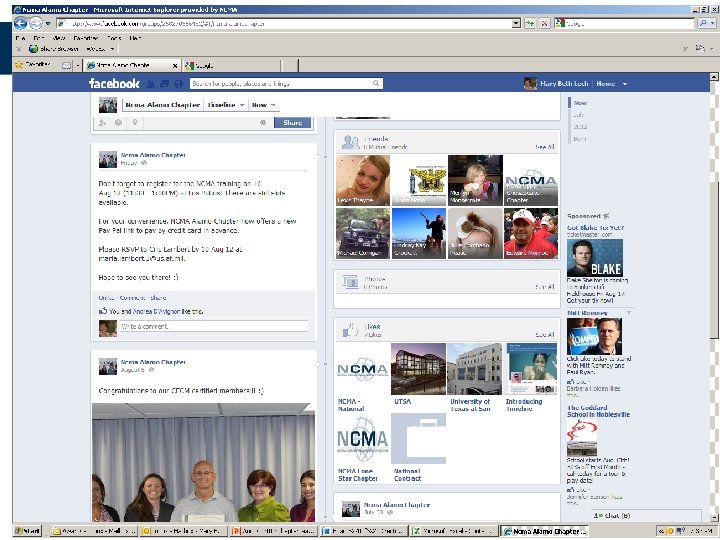The width and height of the screenshot is (720, 540).
Task: Open the Edit menu
Action: click(39, 38)
